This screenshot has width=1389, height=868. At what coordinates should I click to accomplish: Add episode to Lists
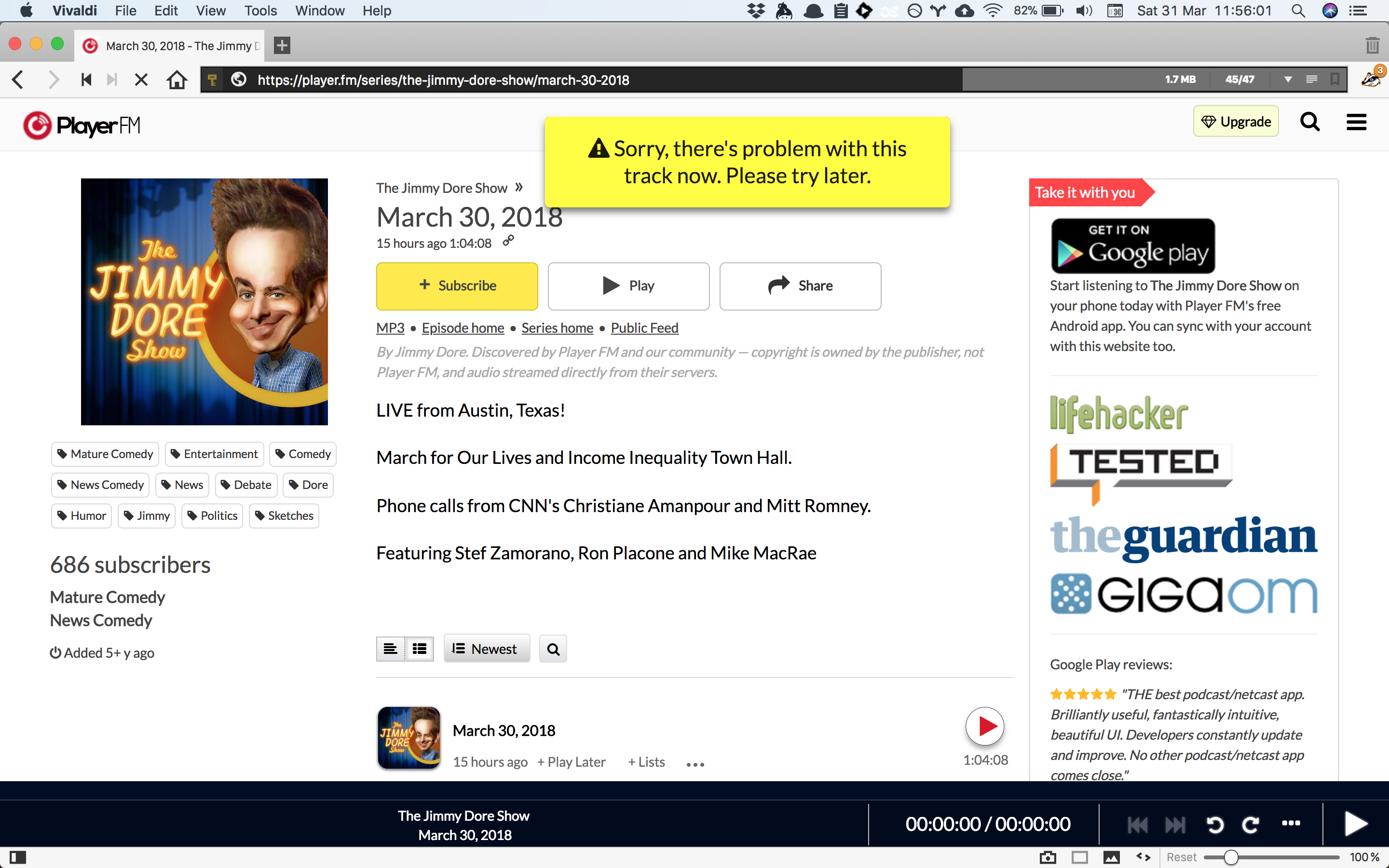646,762
